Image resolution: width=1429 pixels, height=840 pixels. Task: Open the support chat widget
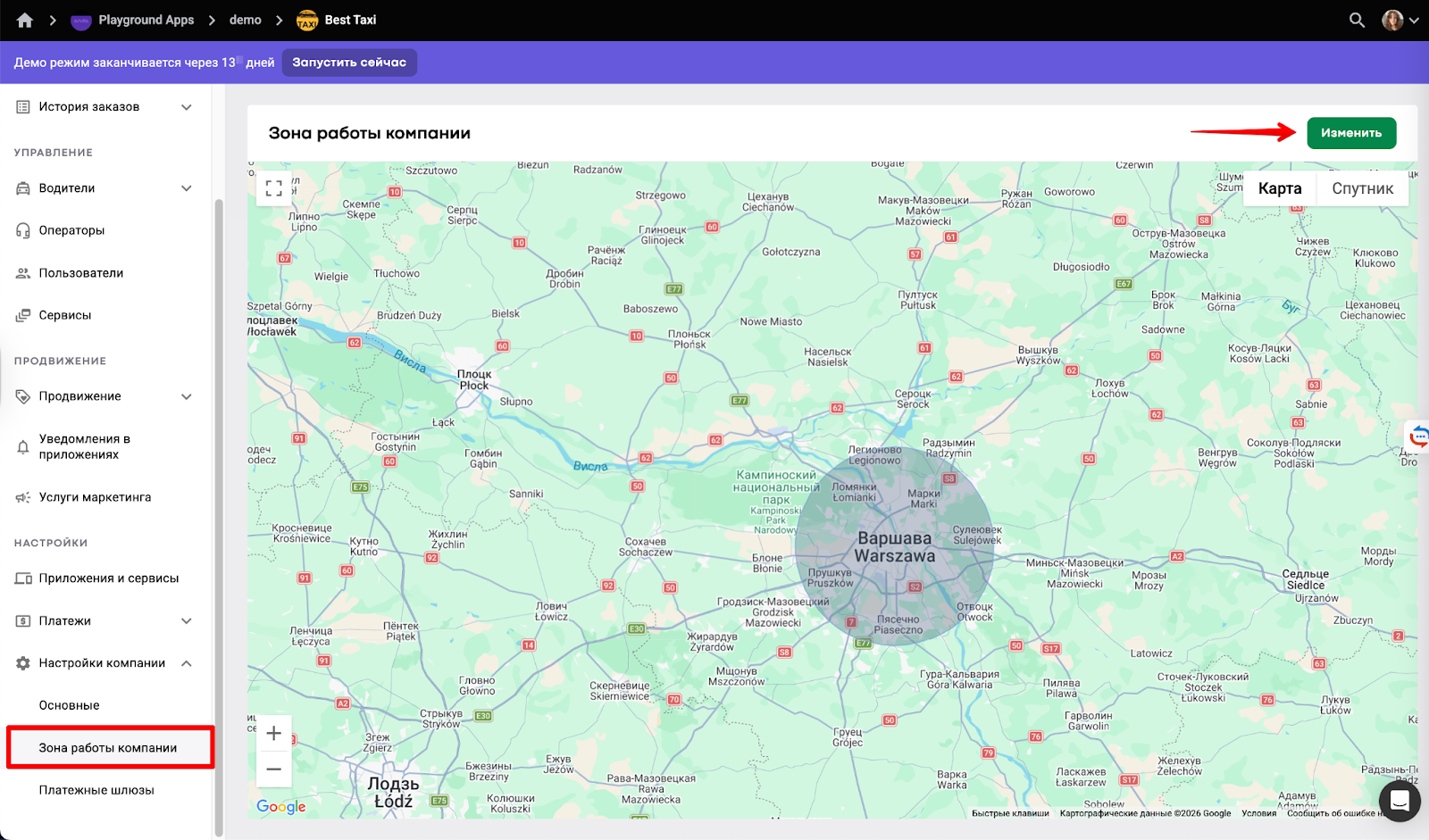tap(1400, 801)
